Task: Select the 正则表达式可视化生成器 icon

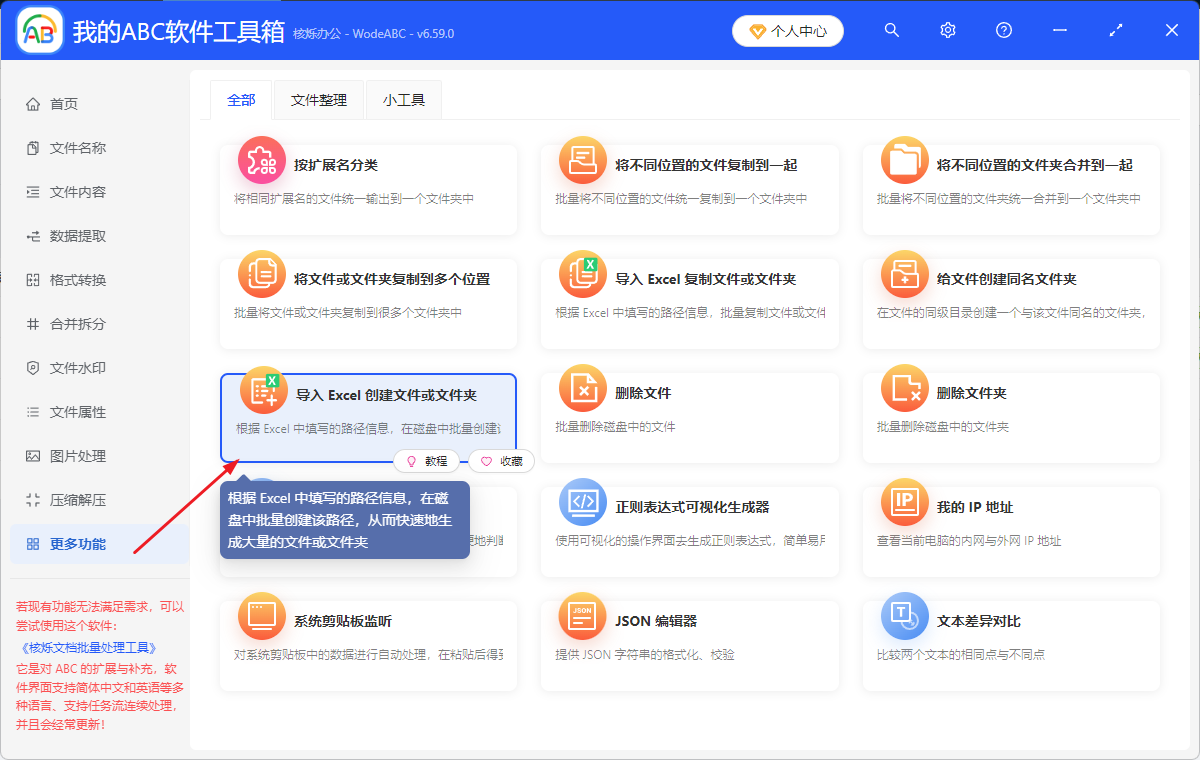Action: [x=583, y=503]
